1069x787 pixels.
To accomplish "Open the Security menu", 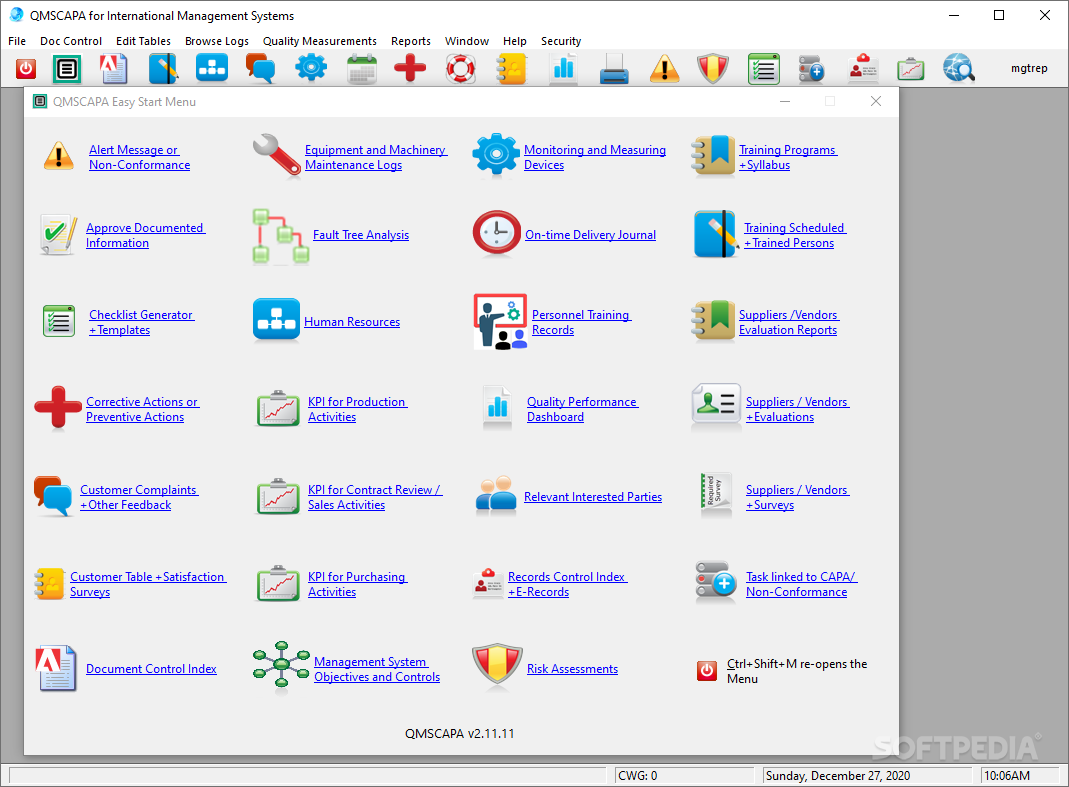I will 561,41.
